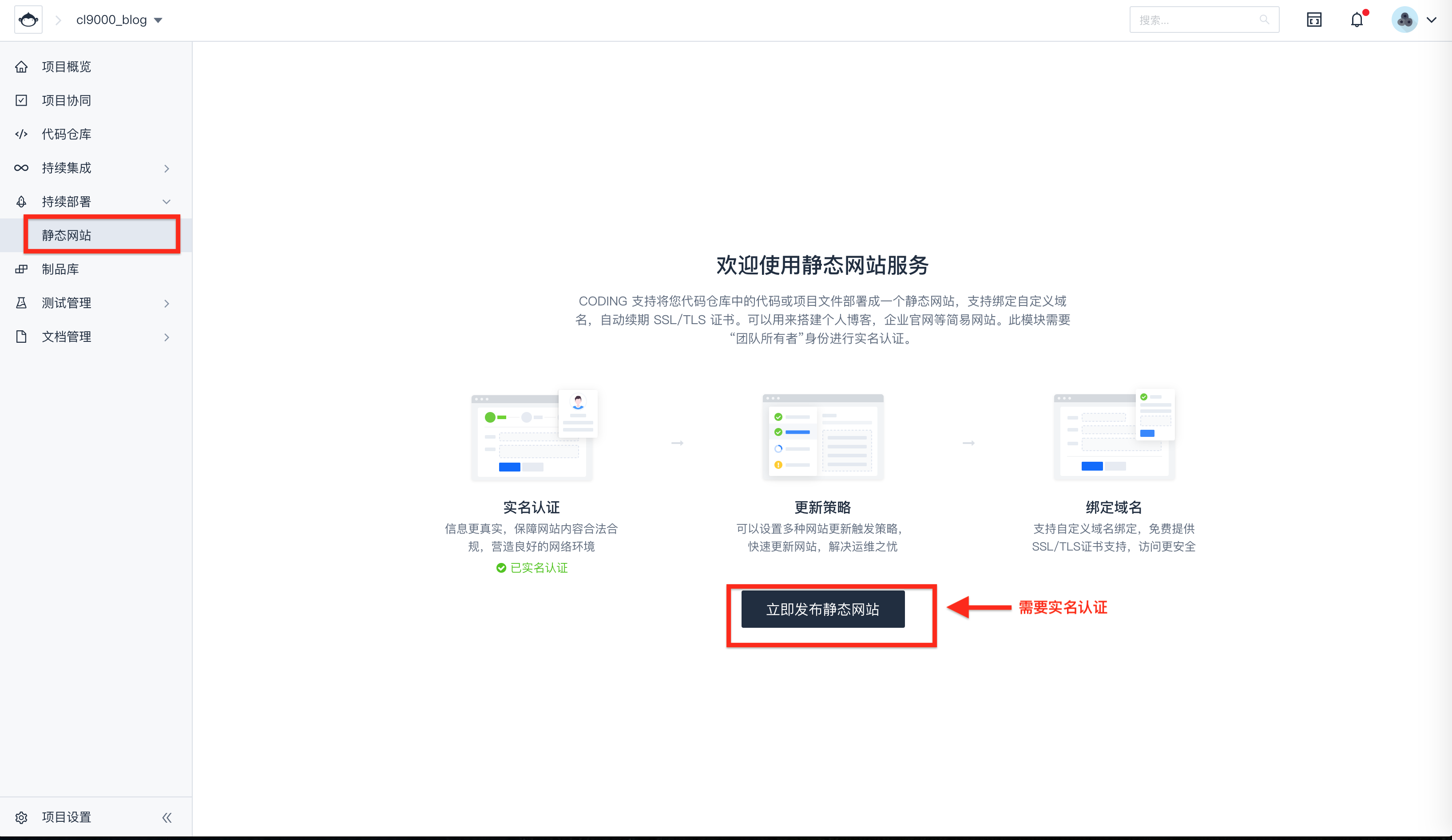Click the 绑定域名 heading
This screenshot has height=840, width=1452.
tap(1114, 507)
